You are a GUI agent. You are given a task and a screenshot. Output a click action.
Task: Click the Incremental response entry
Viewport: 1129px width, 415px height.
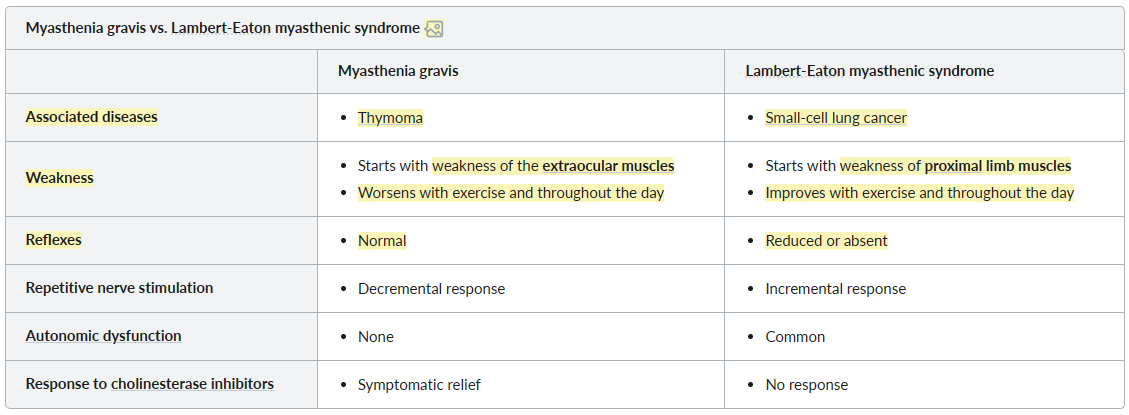tap(835, 288)
